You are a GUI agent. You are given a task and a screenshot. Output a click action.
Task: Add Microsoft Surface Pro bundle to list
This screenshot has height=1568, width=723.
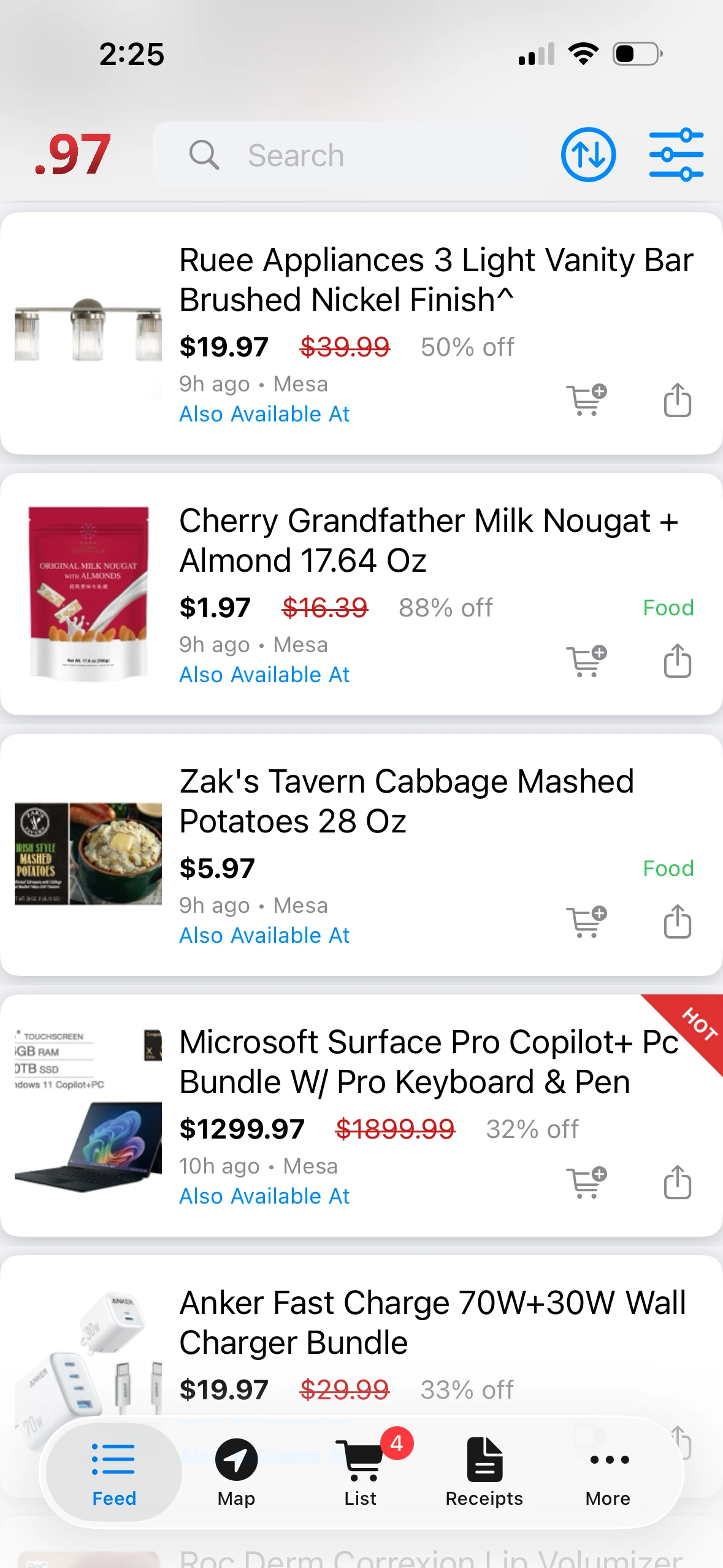coord(586,1182)
